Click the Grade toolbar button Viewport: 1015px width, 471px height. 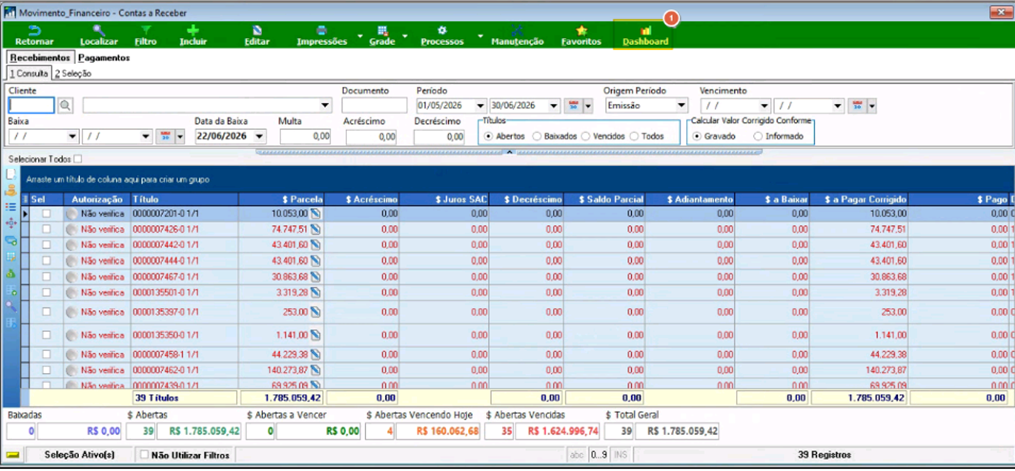pos(382,36)
